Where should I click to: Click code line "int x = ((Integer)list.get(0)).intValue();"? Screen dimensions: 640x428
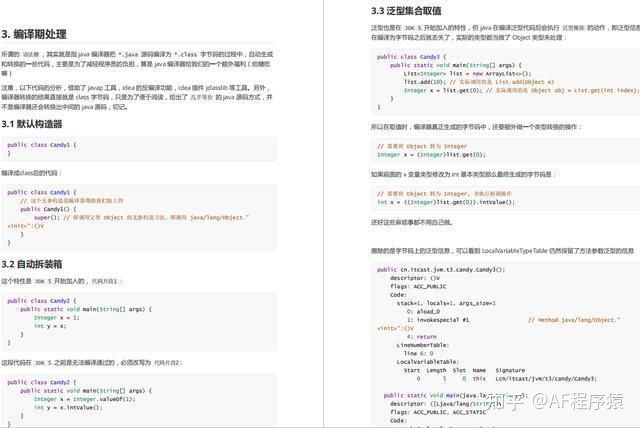tap(446, 202)
